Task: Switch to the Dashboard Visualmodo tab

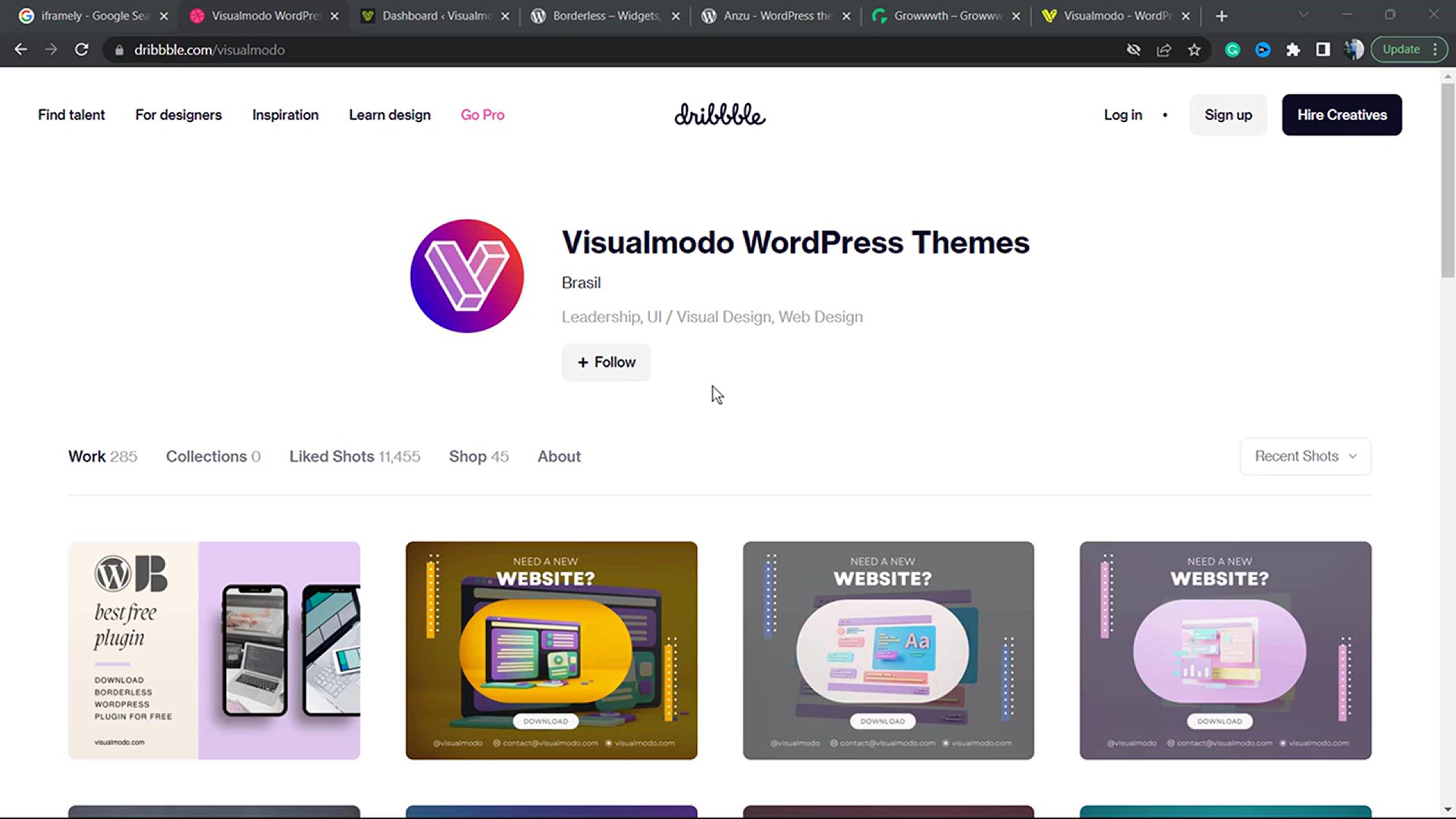Action: [435, 16]
